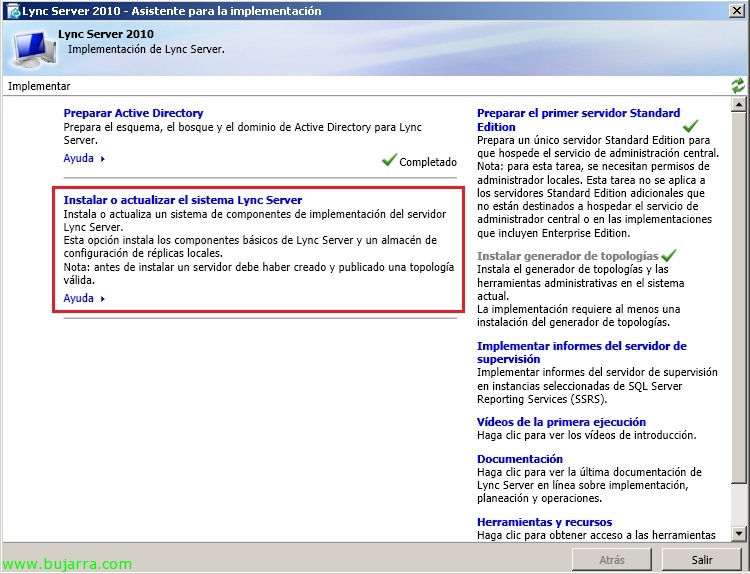Image resolution: width=750 pixels, height=574 pixels.
Task: Click the vertical scrollbar thumb
Action: click(739, 297)
